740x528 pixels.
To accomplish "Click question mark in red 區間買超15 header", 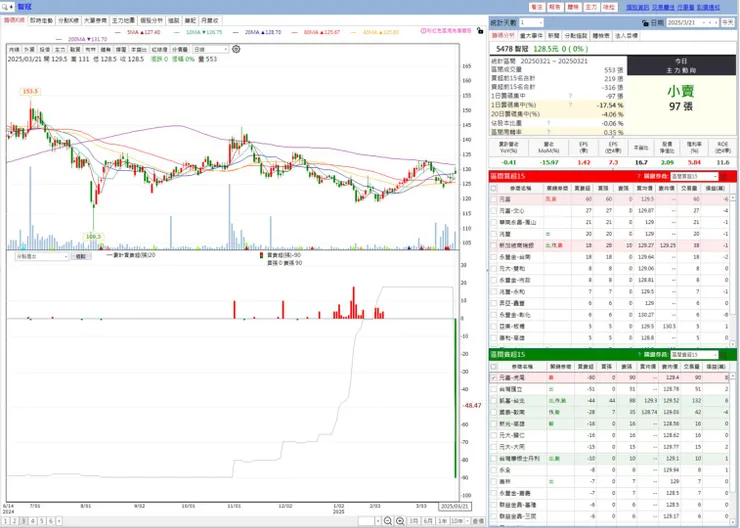I will [639, 176].
